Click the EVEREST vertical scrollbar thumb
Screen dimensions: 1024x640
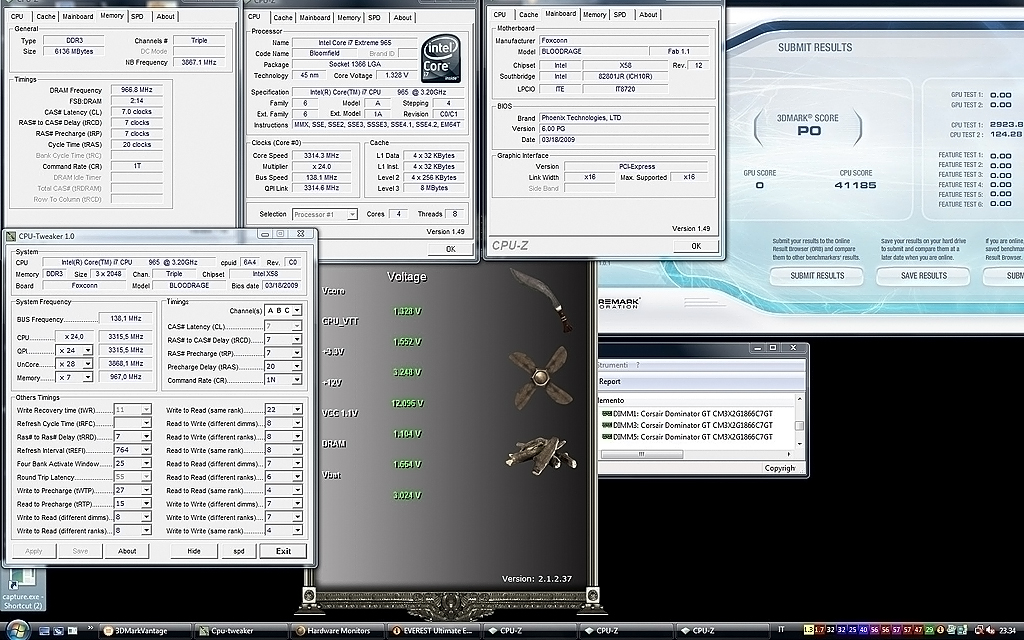[799, 426]
